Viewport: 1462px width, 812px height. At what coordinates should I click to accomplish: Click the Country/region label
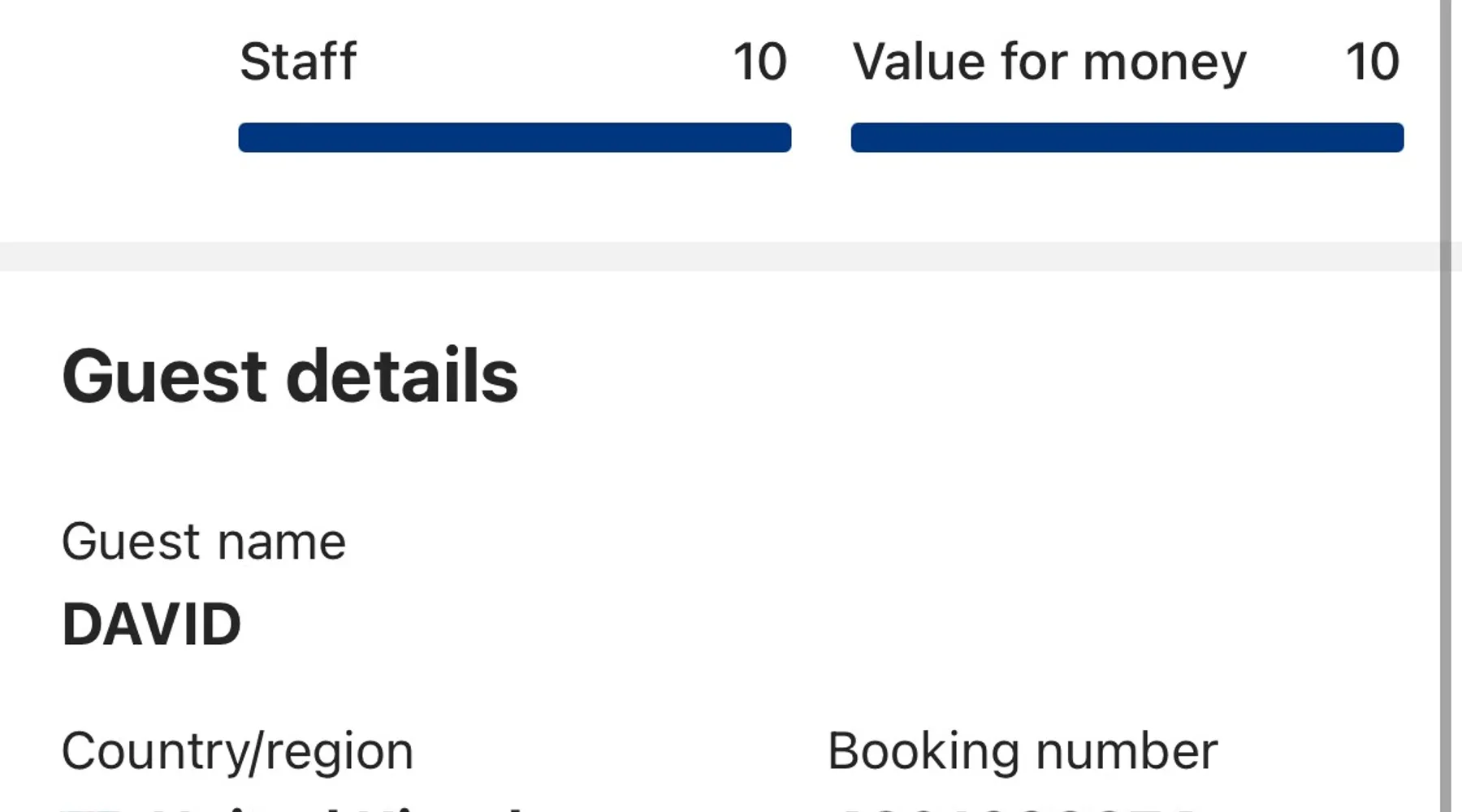[237, 751]
